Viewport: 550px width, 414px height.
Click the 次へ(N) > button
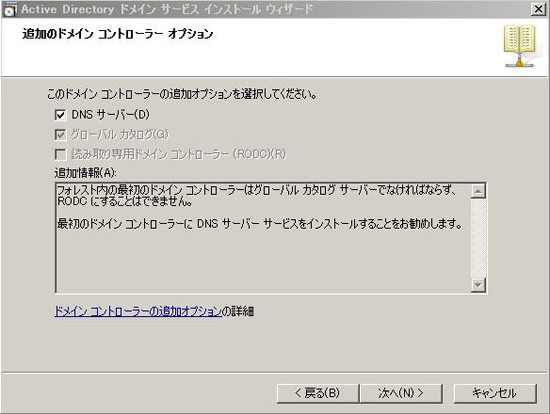pos(401,393)
